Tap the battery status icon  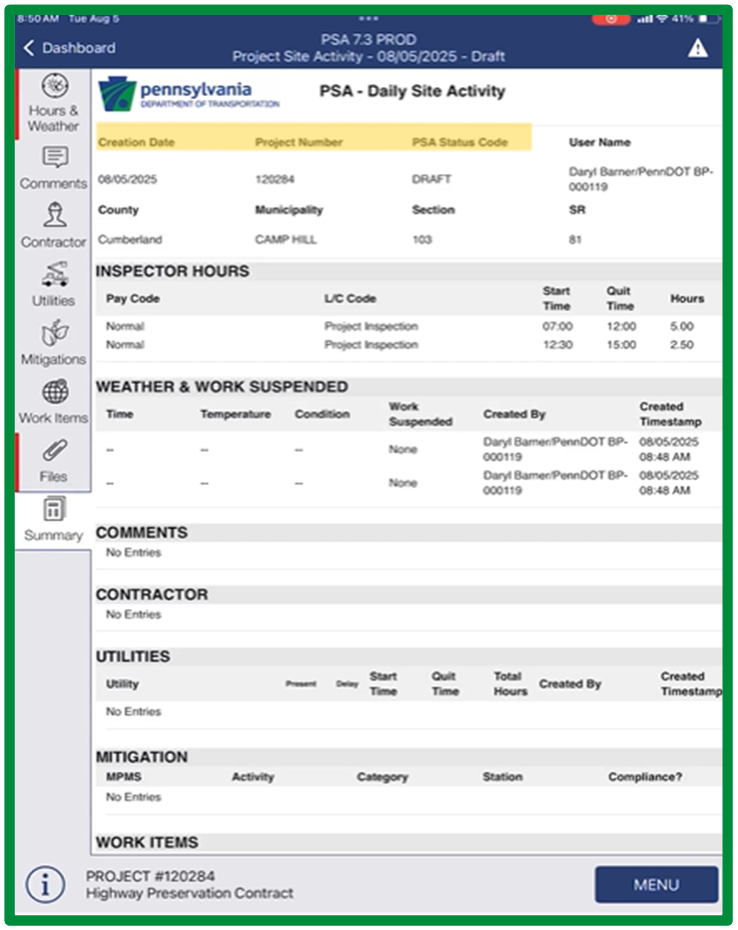point(708,19)
